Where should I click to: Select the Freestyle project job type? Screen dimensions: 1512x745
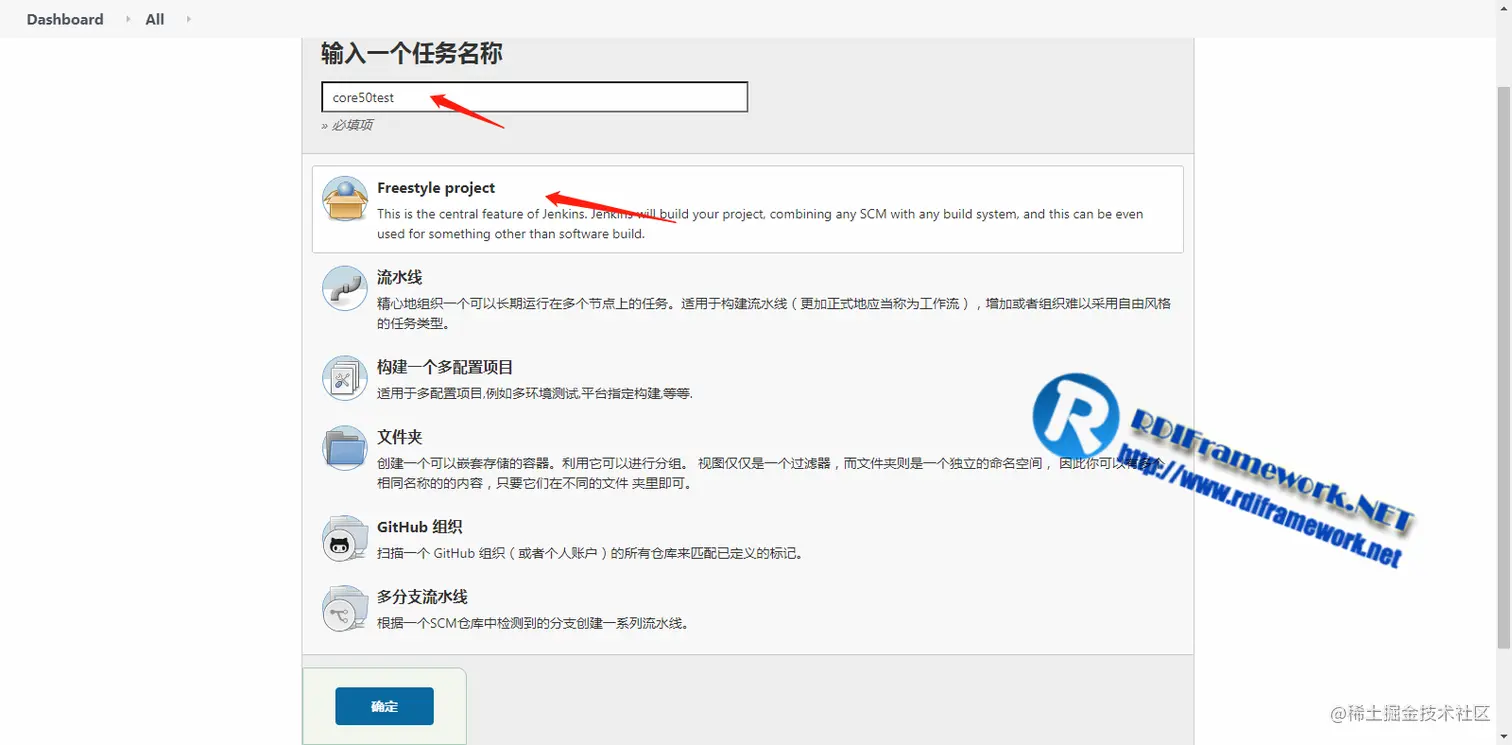point(436,188)
